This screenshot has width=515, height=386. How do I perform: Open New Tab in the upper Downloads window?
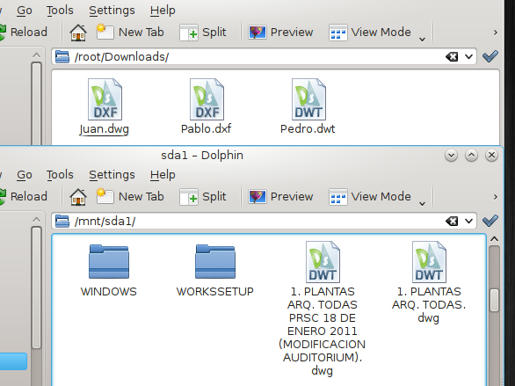pyautogui.click(x=130, y=32)
